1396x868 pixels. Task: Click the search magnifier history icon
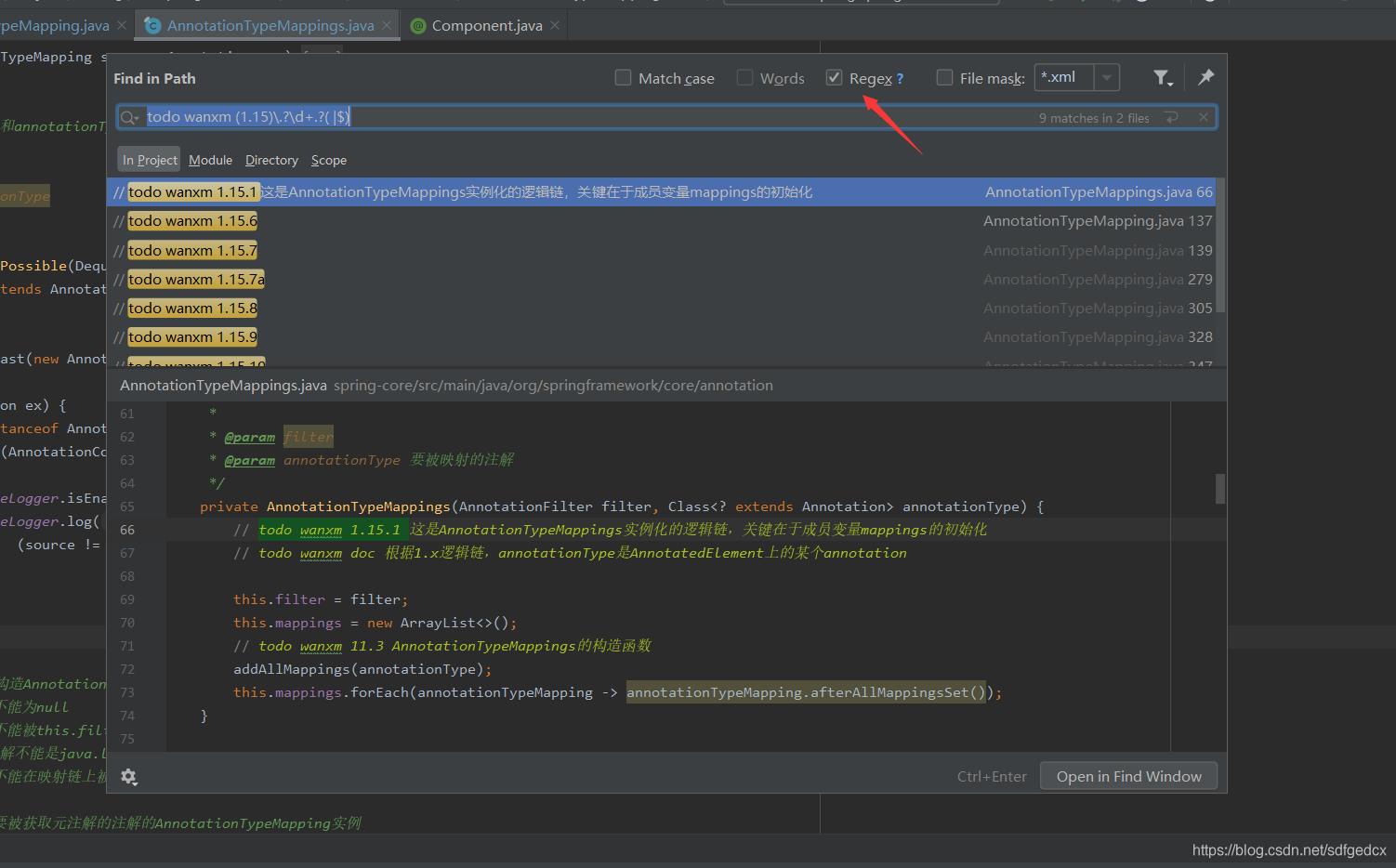pos(129,117)
